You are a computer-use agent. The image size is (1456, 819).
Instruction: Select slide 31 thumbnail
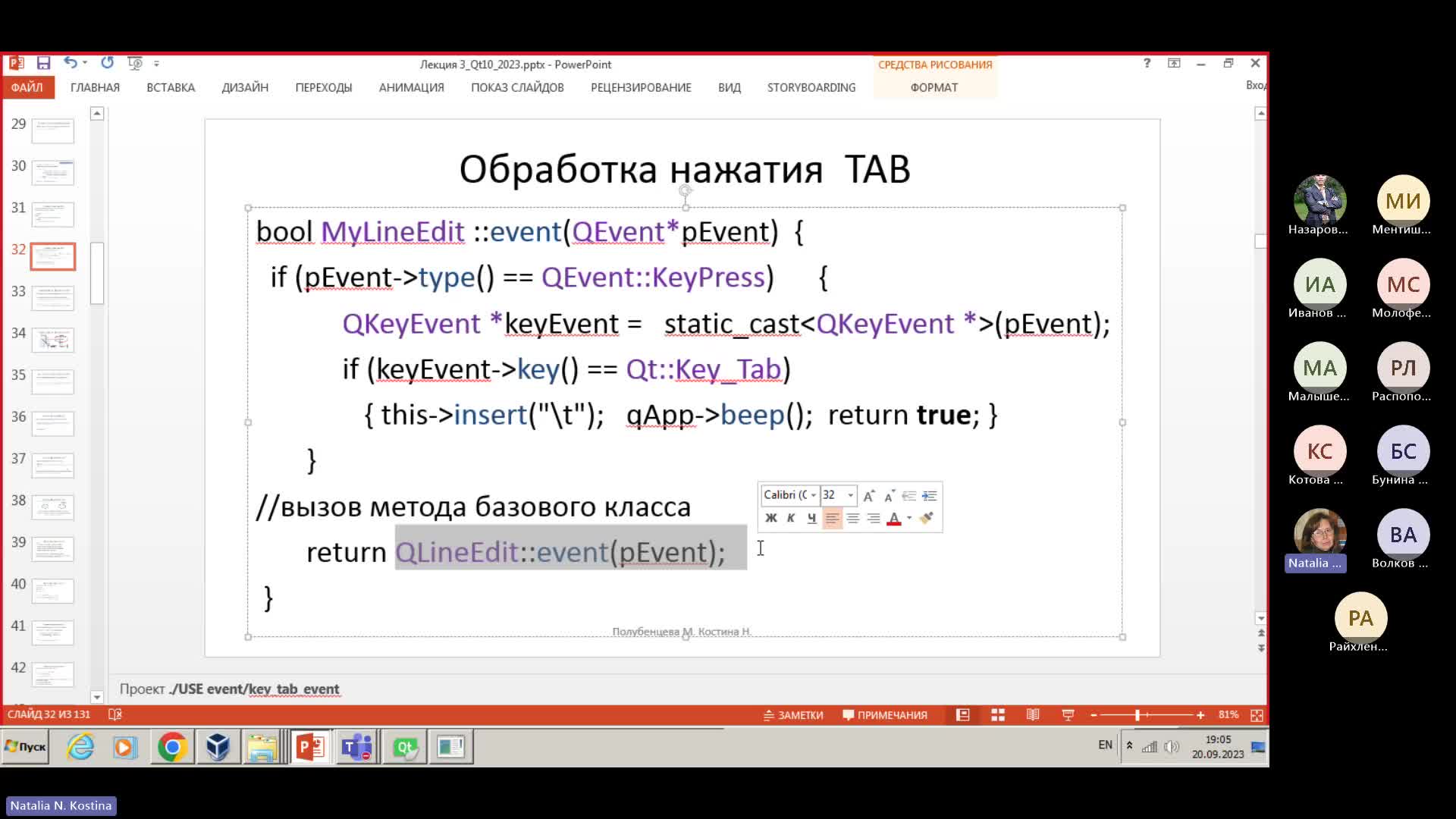tap(52, 214)
